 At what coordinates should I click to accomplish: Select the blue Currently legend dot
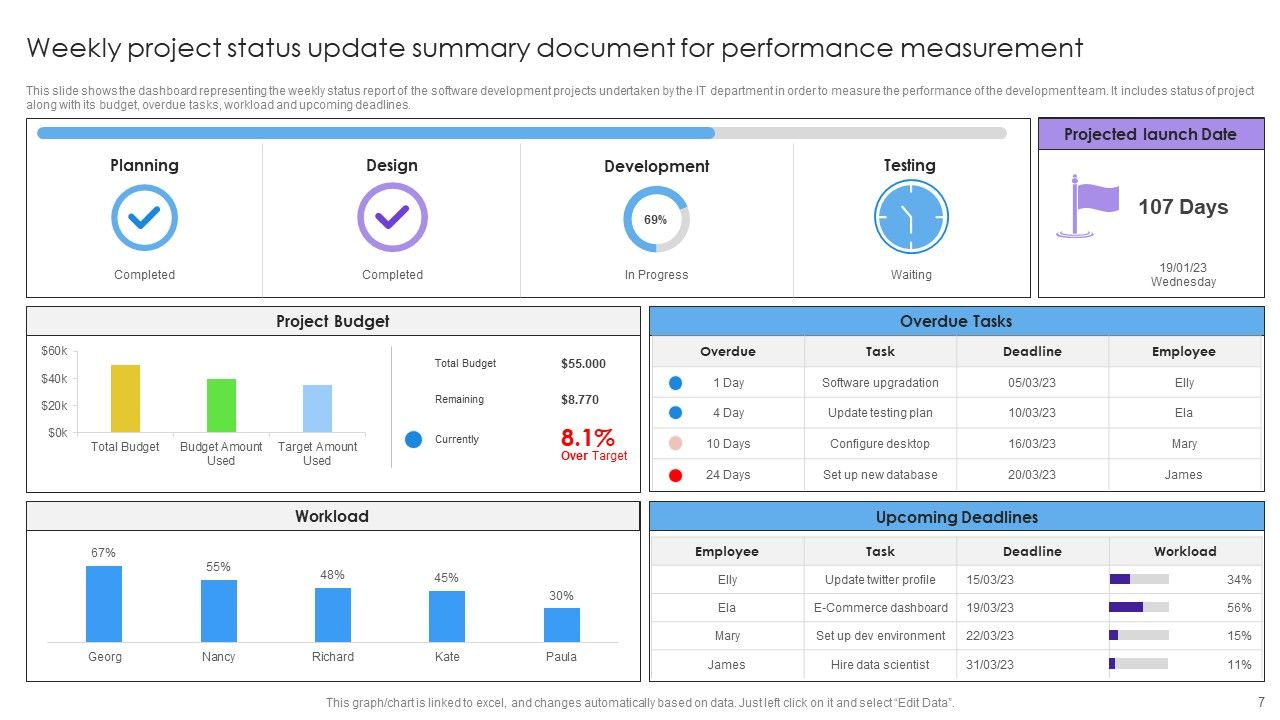click(x=413, y=439)
